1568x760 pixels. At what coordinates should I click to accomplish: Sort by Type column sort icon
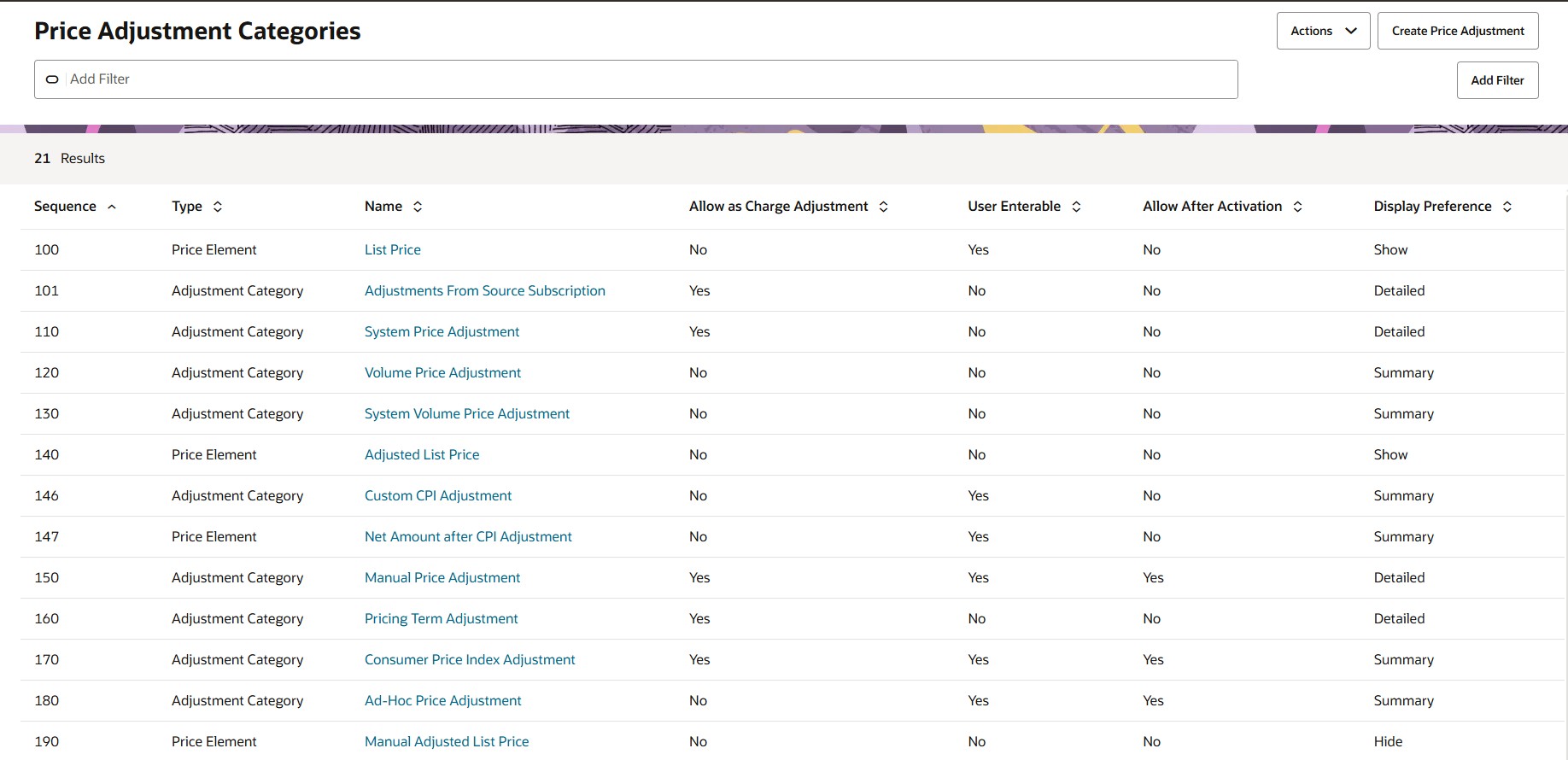click(218, 207)
